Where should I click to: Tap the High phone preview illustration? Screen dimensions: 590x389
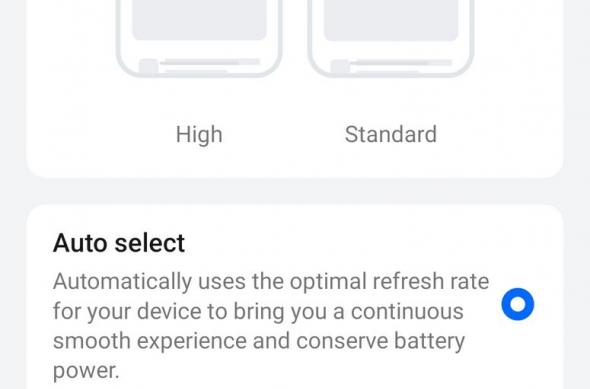(199, 38)
